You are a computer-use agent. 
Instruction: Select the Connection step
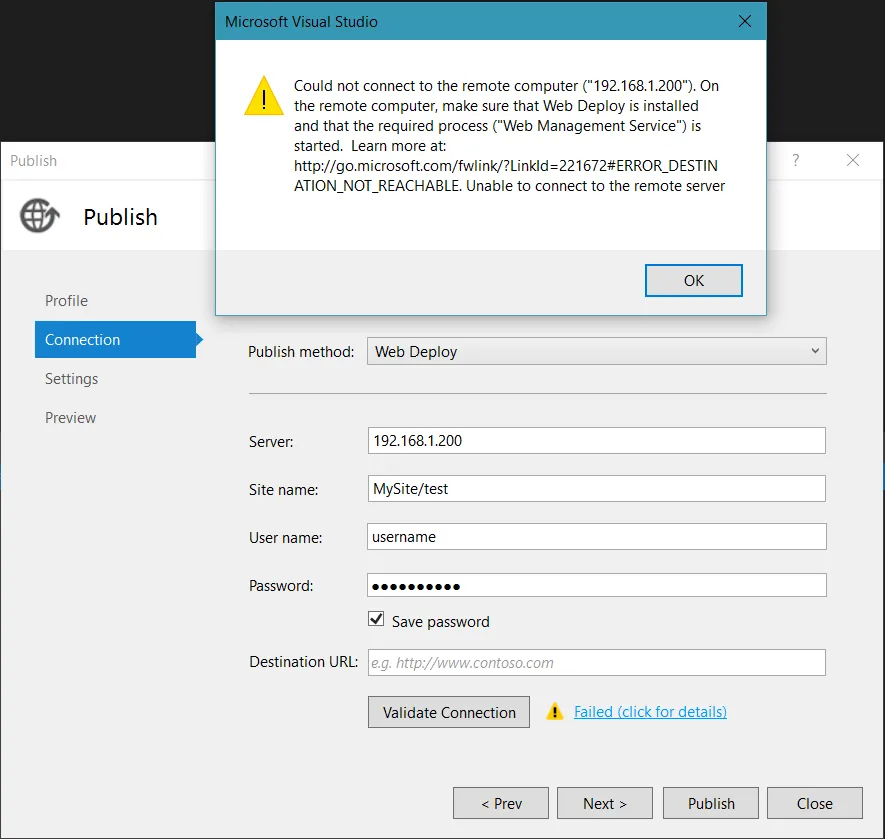(115, 339)
